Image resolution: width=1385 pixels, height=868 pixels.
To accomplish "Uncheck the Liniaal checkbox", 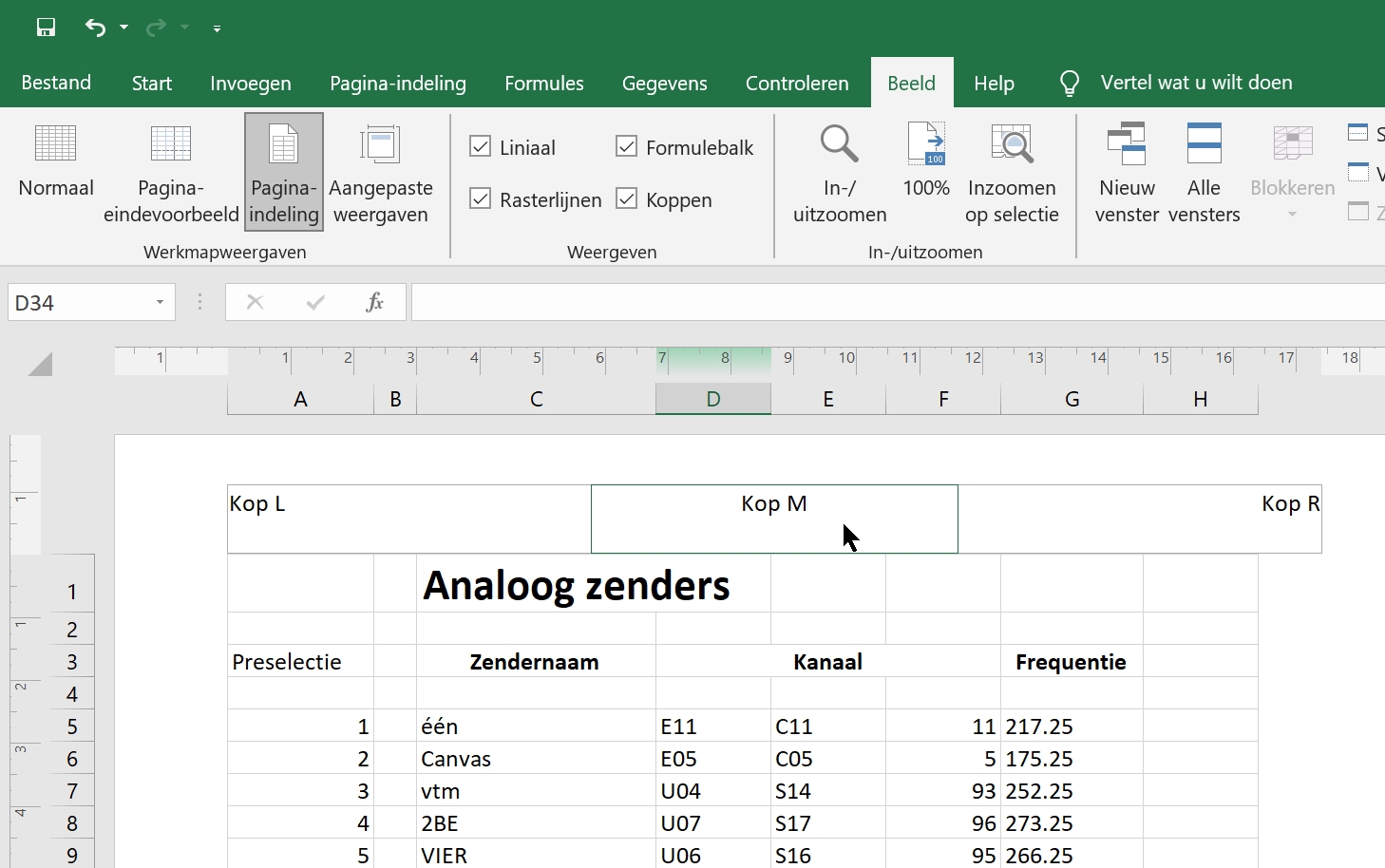I will click(x=481, y=147).
